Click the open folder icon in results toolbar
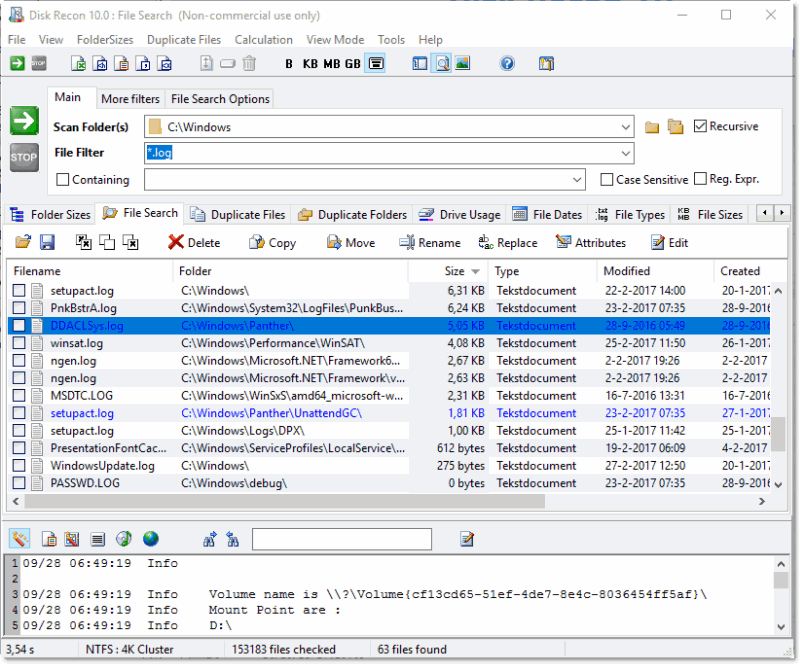Image resolution: width=800 pixels, height=664 pixels. coord(22,242)
